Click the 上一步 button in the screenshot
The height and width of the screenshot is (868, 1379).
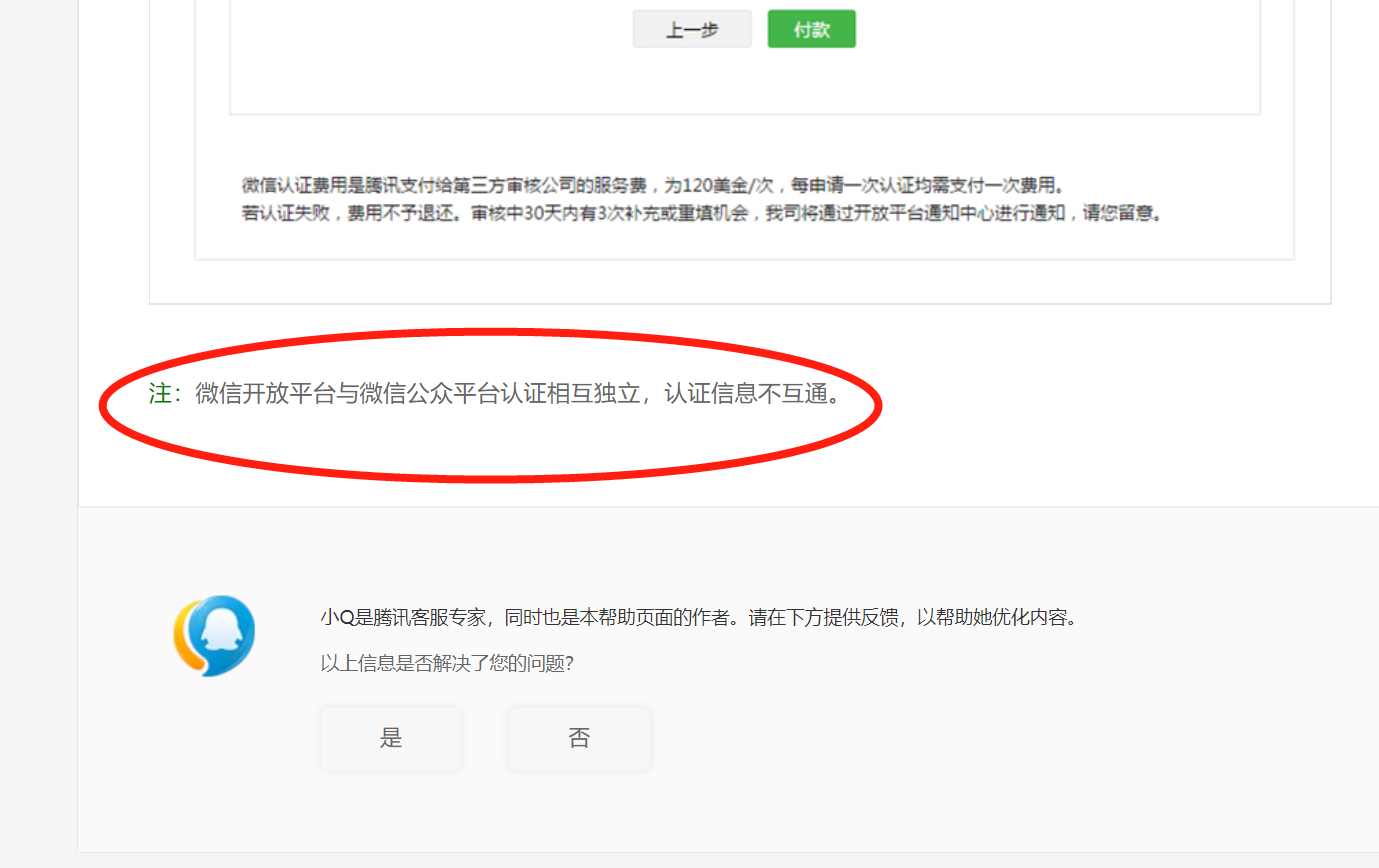coord(692,29)
